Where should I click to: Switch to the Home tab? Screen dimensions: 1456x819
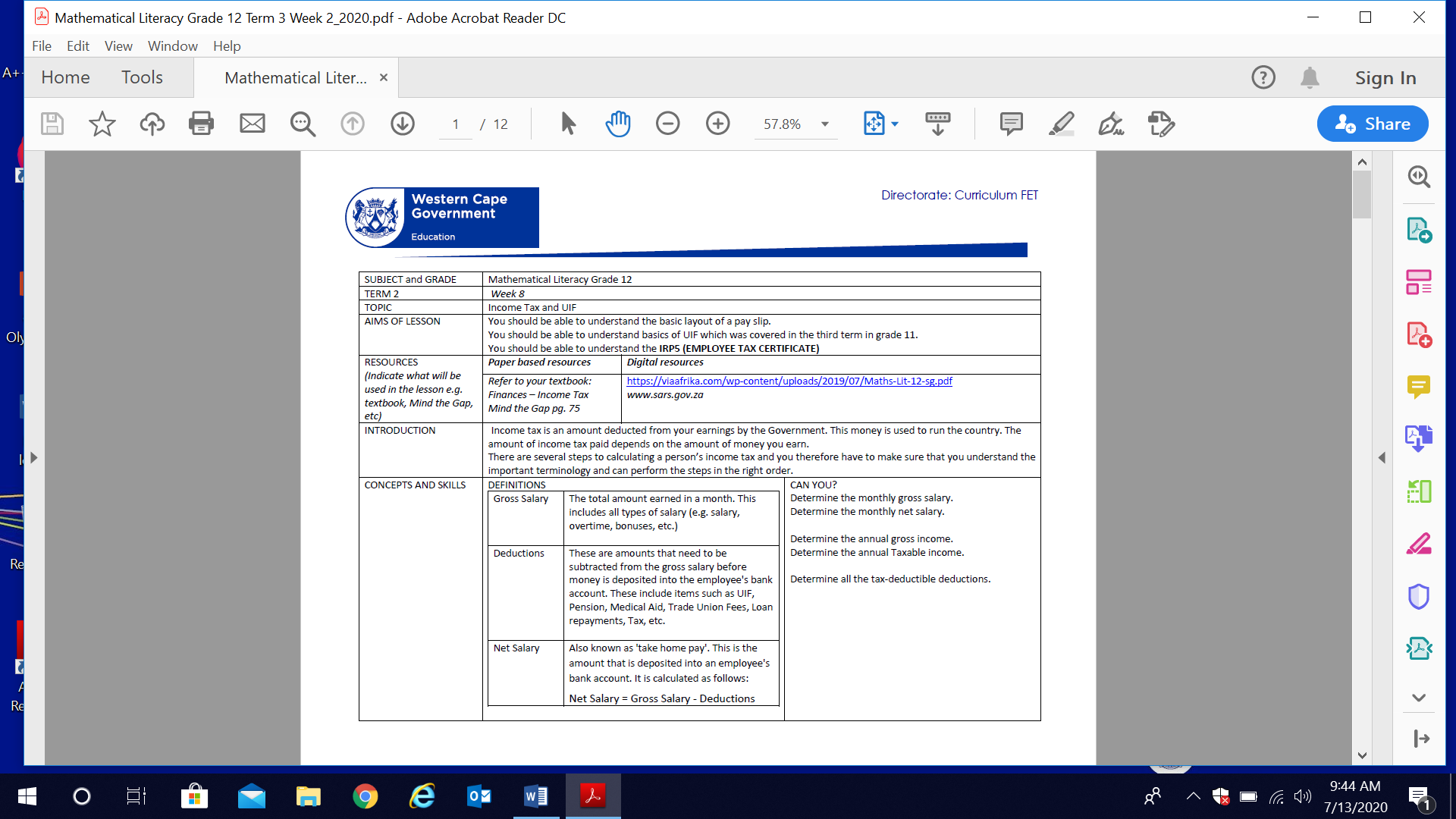coord(65,77)
